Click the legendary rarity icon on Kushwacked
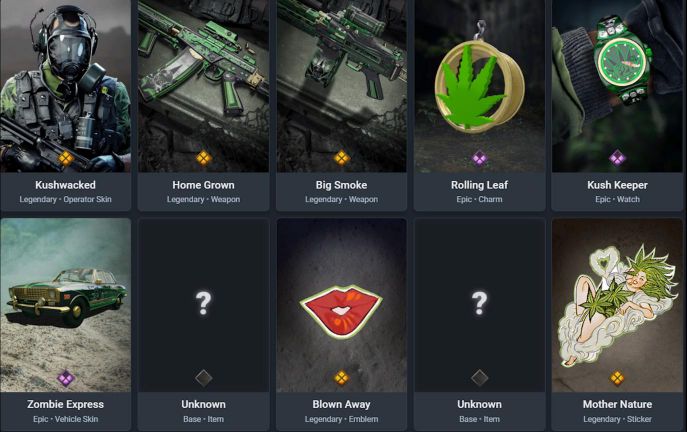687x432 pixels. pos(66,158)
